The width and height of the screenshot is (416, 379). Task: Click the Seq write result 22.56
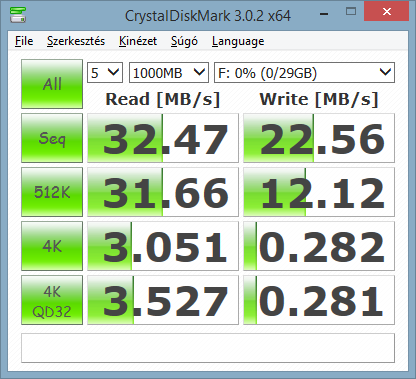[319, 138]
